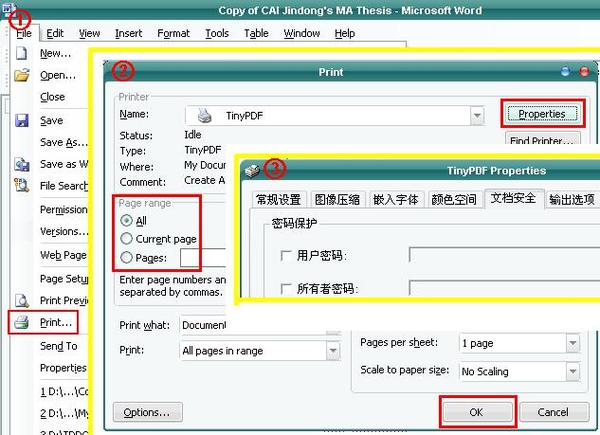This screenshot has width=600, height=435.
Task: Expand the Print what dropdown
Action: pyautogui.click(x=333, y=331)
